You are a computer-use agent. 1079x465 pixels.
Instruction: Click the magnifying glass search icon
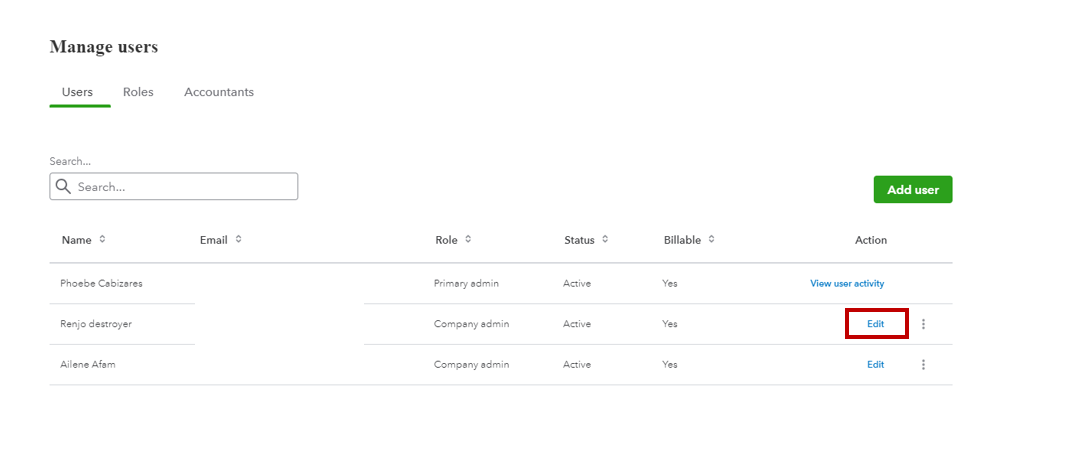point(63,187)
